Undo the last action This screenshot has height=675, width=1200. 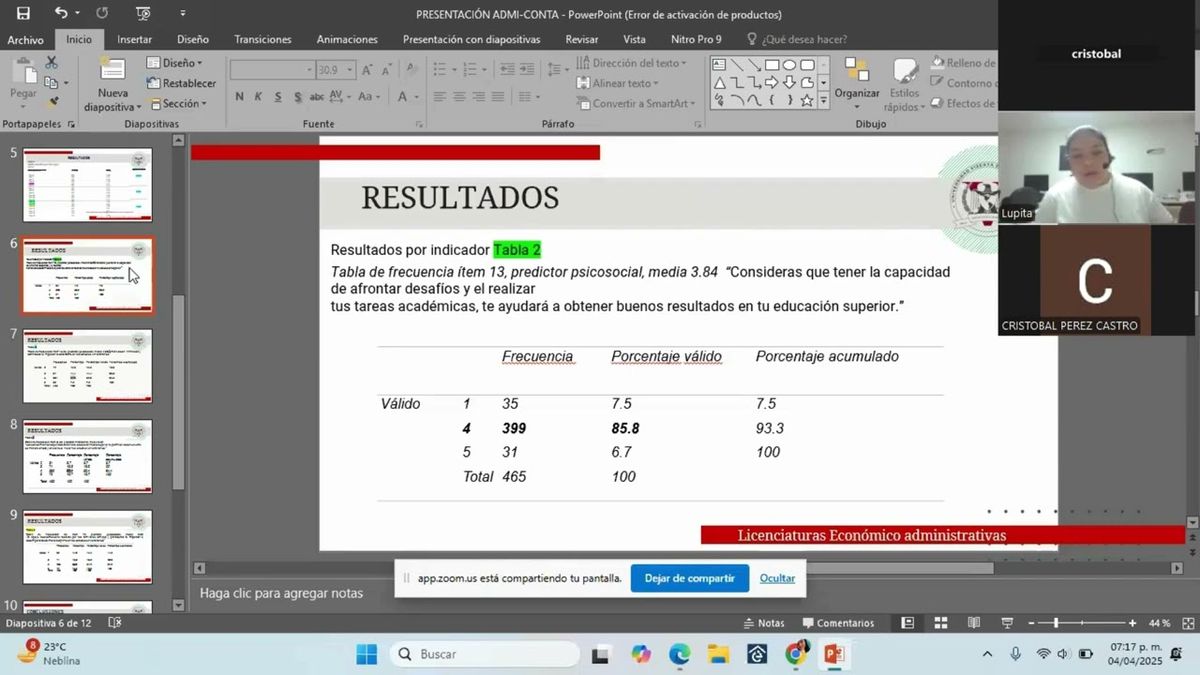62,13
